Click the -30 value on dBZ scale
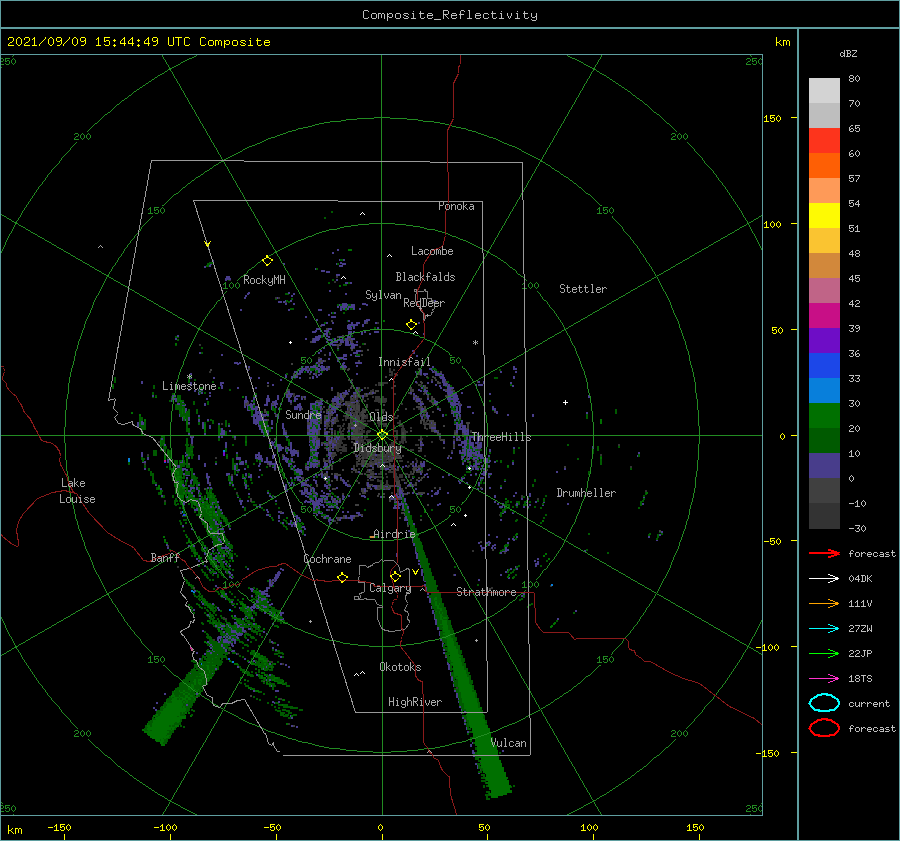Viewport: 900px width, 841px height. click(x=857, y=529)
